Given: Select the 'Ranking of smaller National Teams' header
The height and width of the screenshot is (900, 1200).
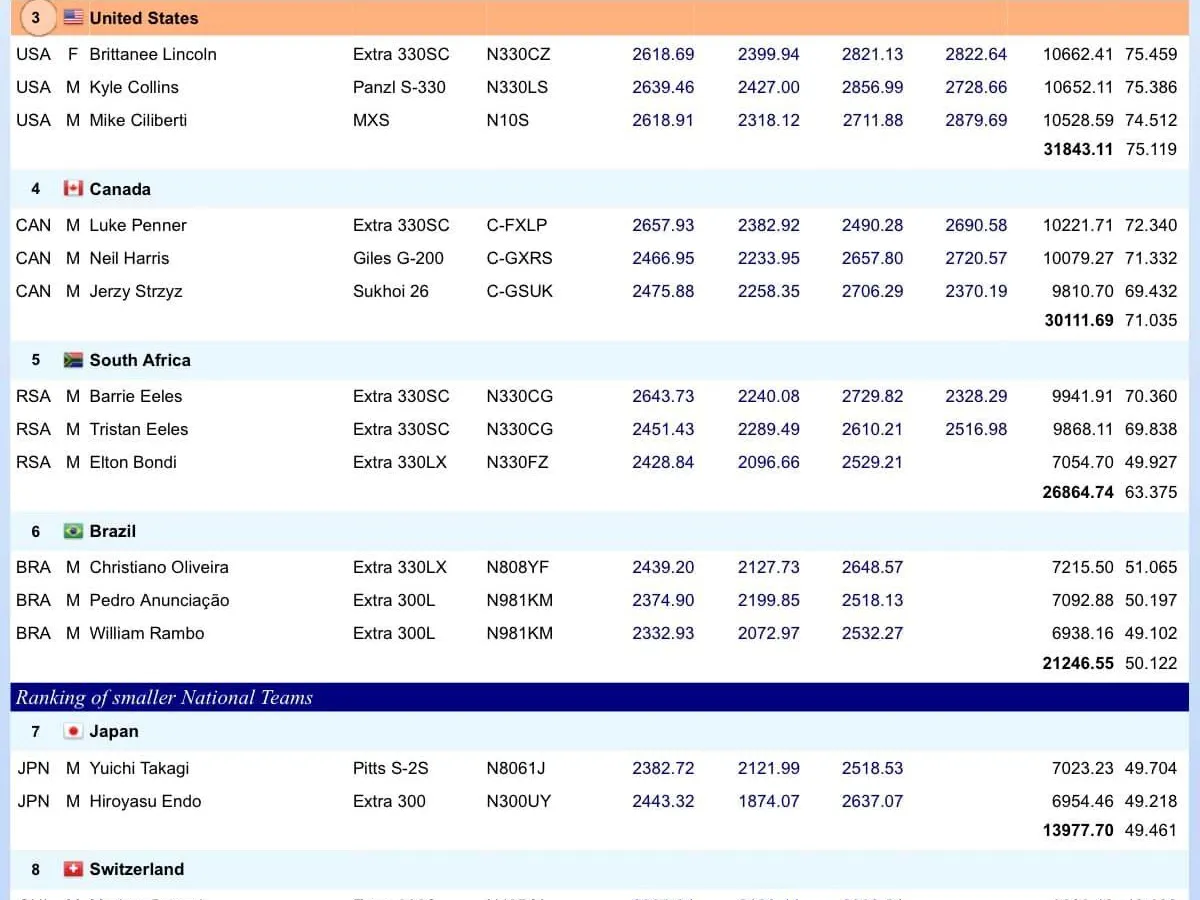Looking at the screenshot, I should pyautogui.click(x=165, y=697).
